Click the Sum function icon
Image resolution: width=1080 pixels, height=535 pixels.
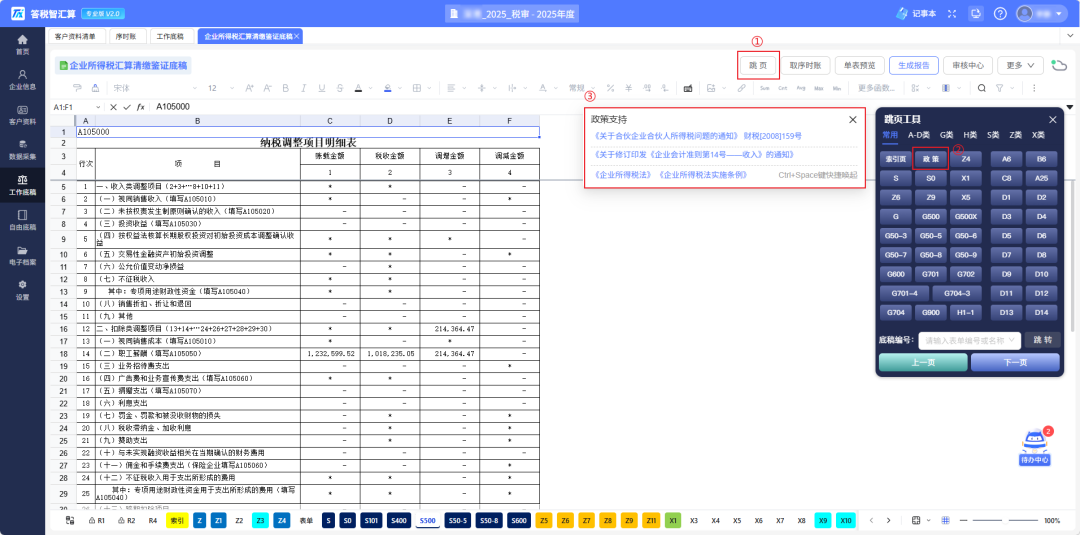pos(765,88)
